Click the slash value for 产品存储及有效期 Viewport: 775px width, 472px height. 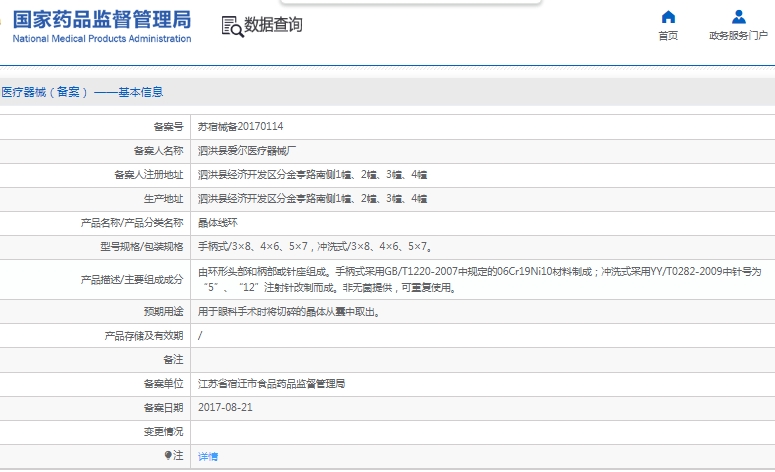point(200,336)
